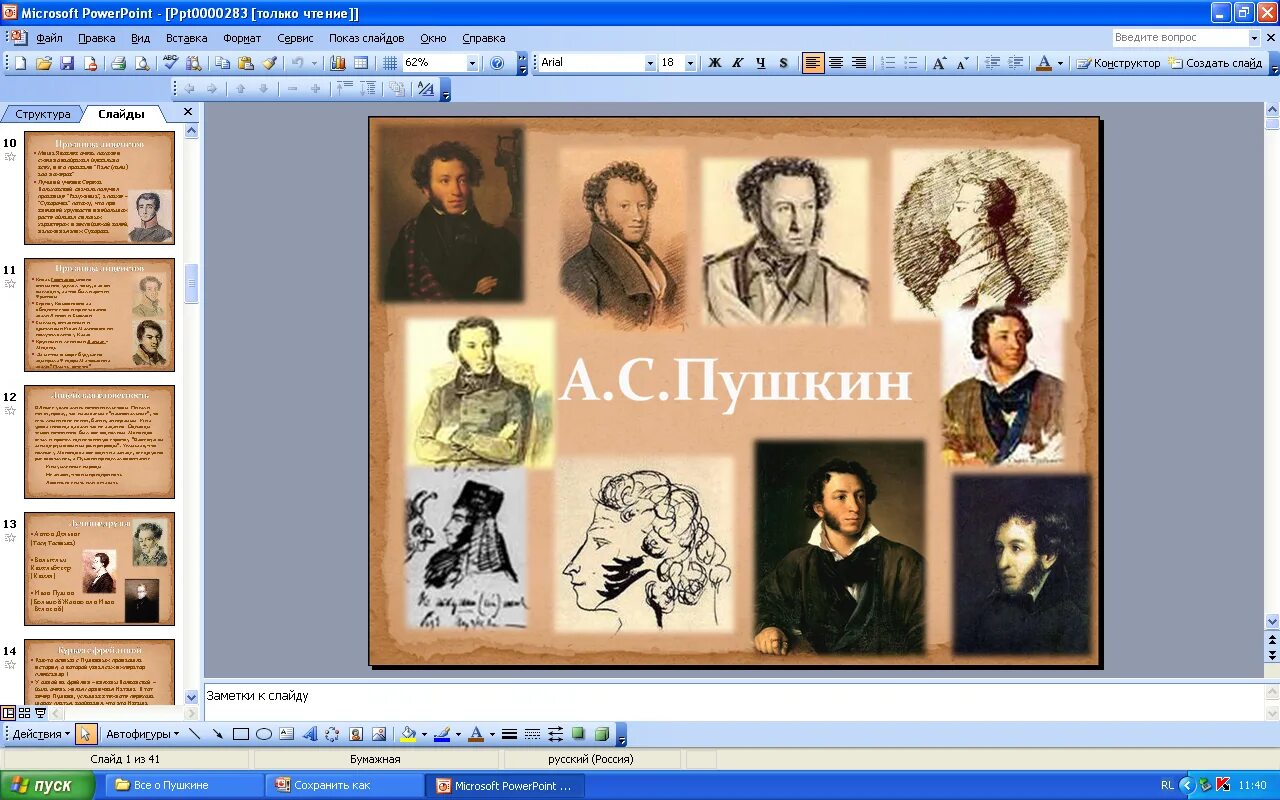Click the Open file folder icon

[44, 63]
